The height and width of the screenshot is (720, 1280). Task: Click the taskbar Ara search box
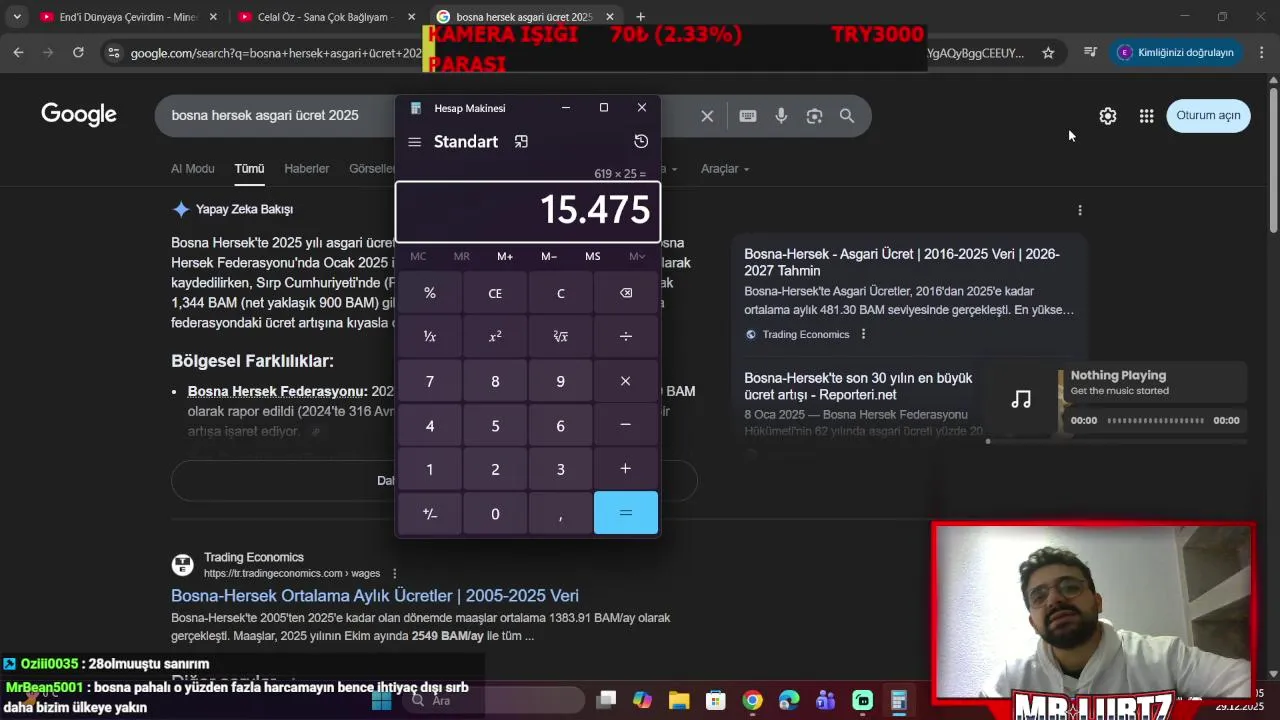495,701
